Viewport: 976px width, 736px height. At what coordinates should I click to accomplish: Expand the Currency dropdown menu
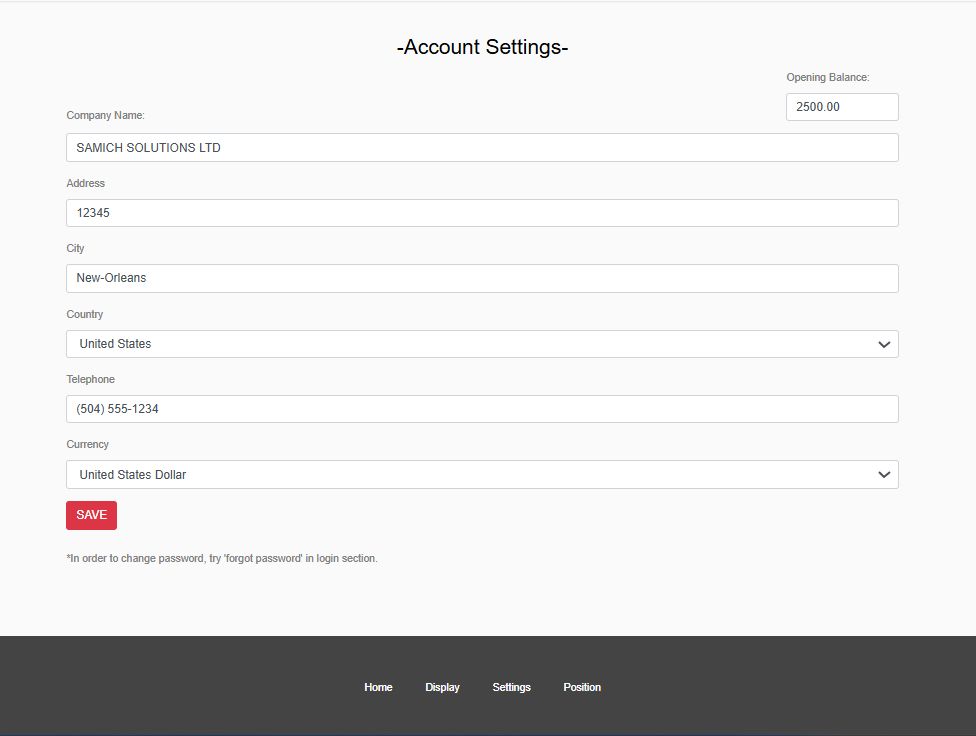pyautogui.click(x=482, y=475)
